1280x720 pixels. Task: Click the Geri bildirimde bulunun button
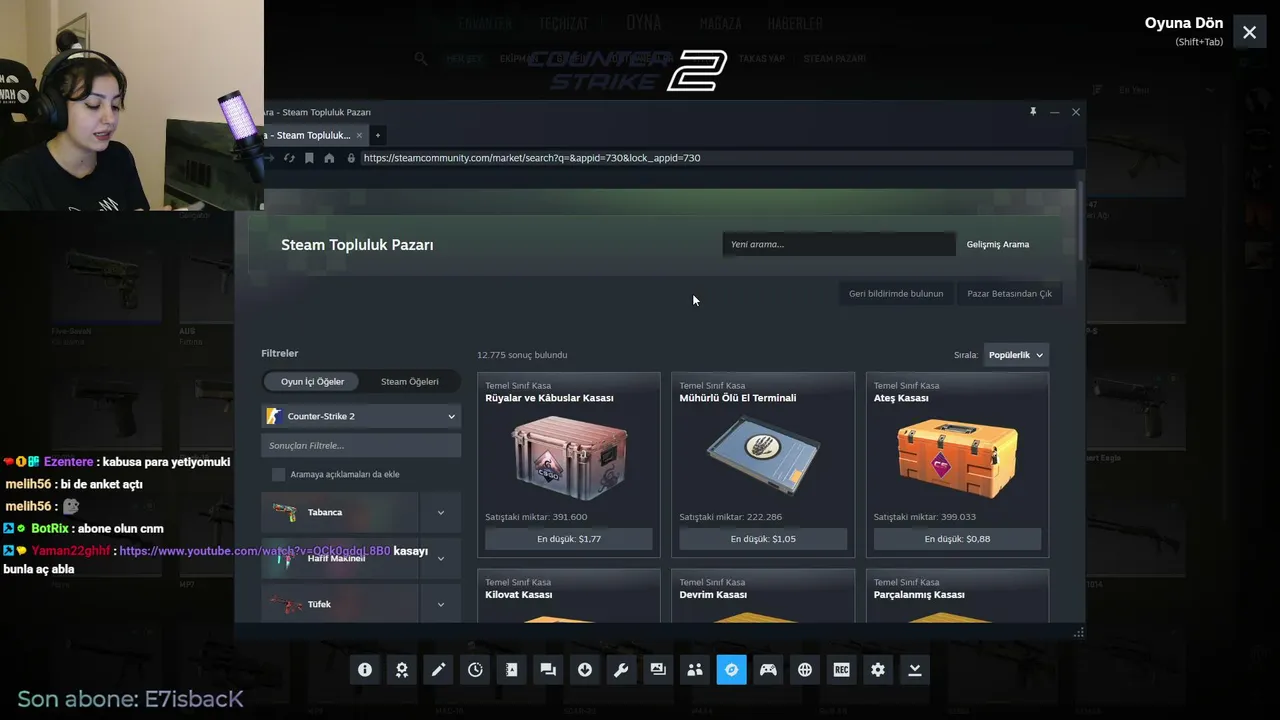(896, 294)
